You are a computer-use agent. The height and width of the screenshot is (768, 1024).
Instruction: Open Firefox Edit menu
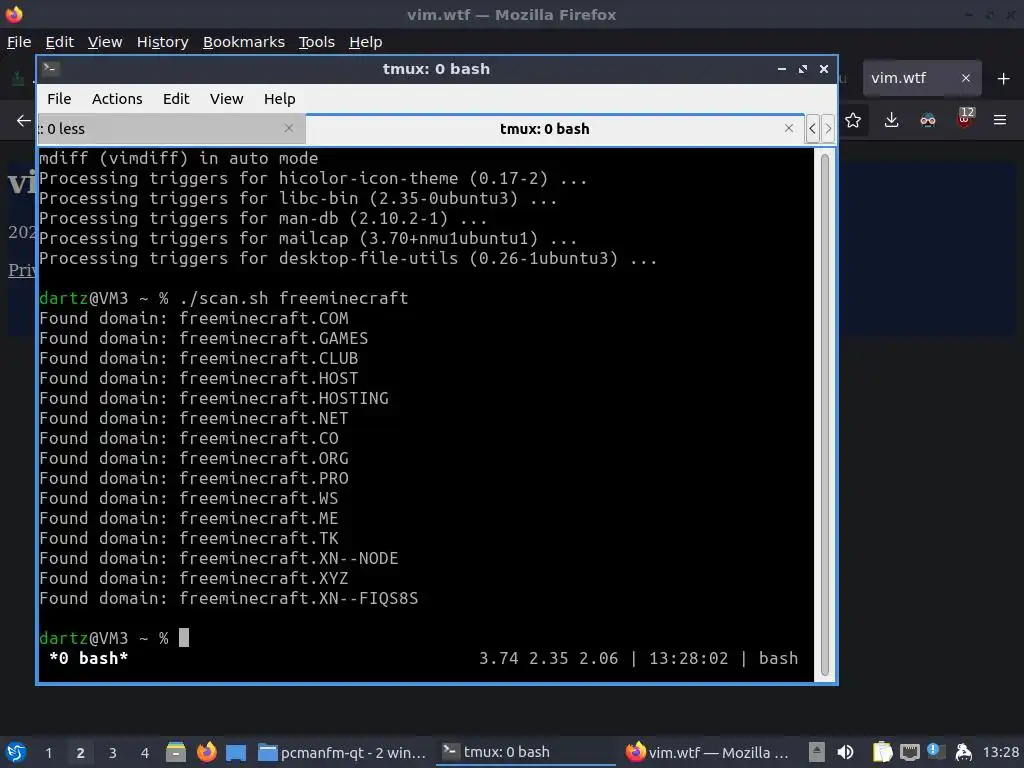(59, 42)
